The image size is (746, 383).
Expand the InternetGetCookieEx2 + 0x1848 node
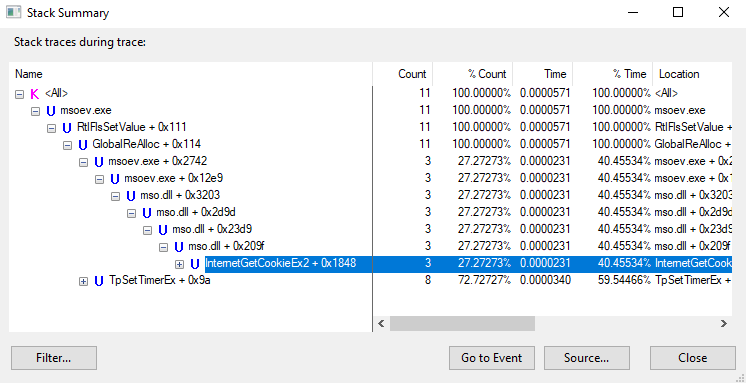click(x=179, y=264)
